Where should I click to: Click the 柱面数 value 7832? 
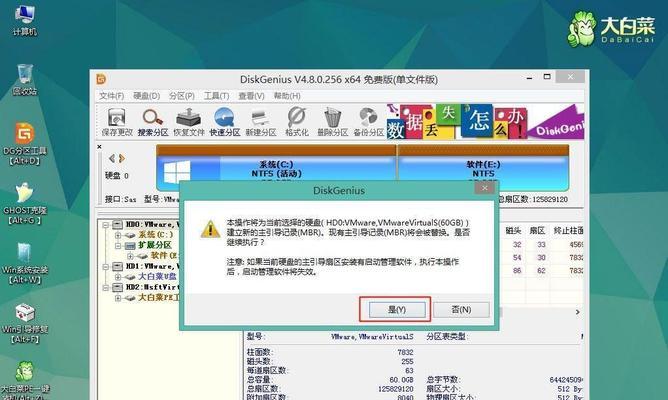coord(405,352)
